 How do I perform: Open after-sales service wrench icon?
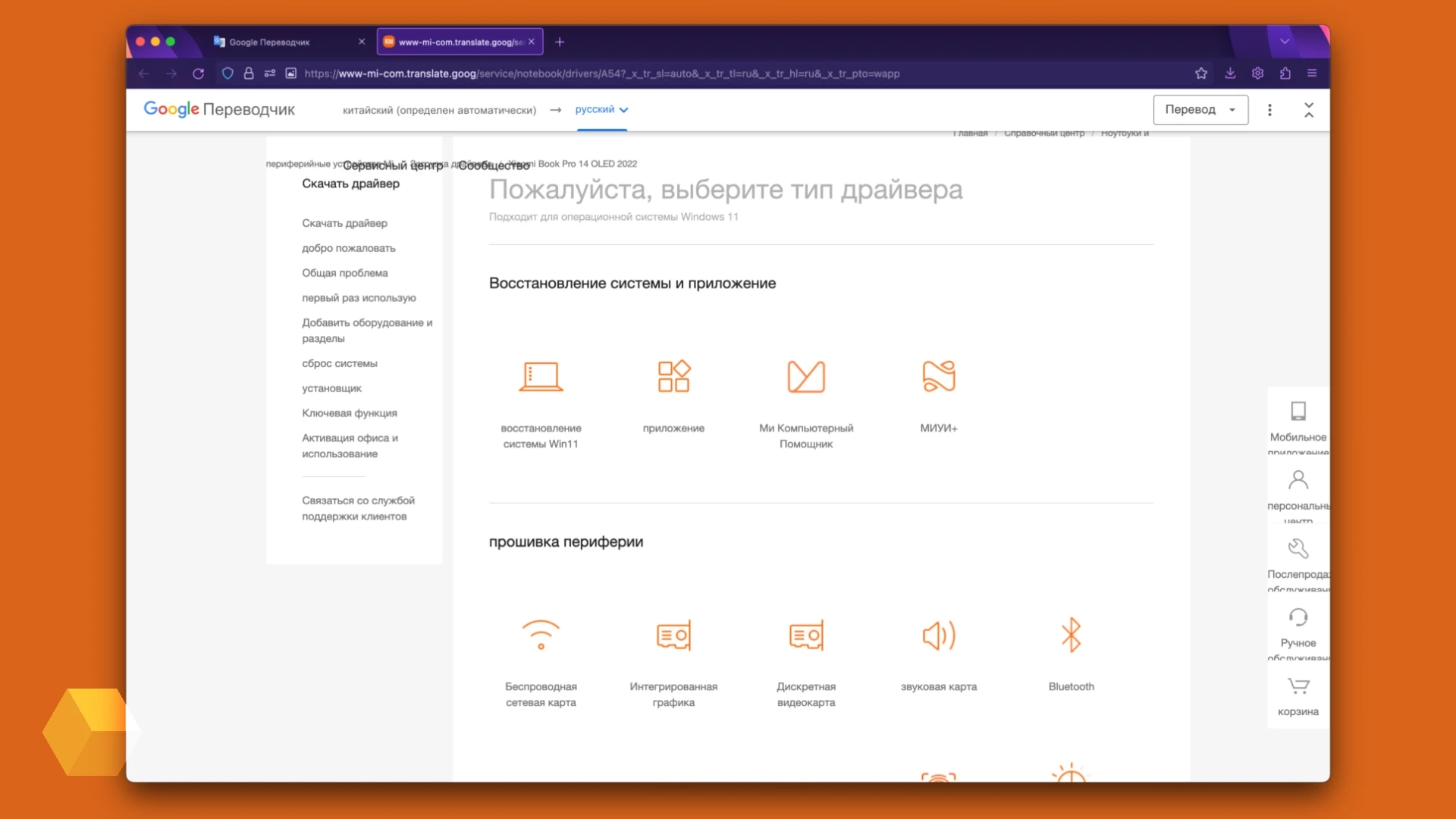[1298, 548]
